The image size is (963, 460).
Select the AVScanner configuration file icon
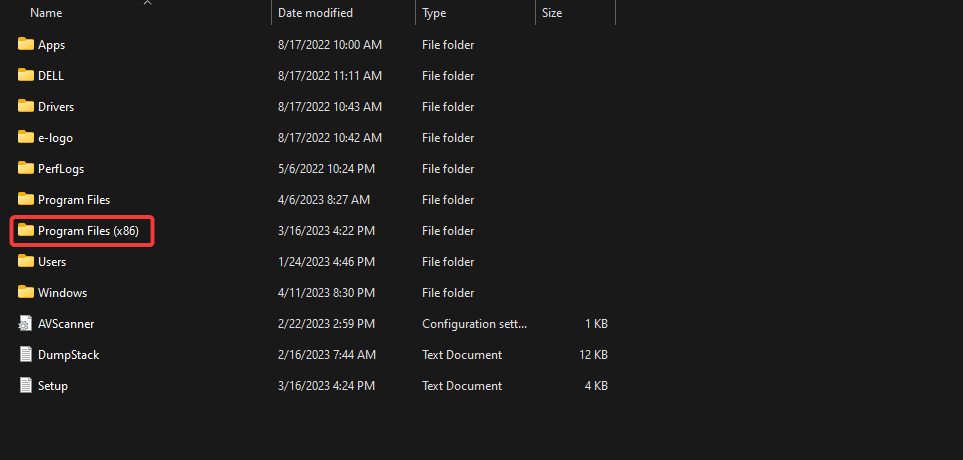point(26,324)
